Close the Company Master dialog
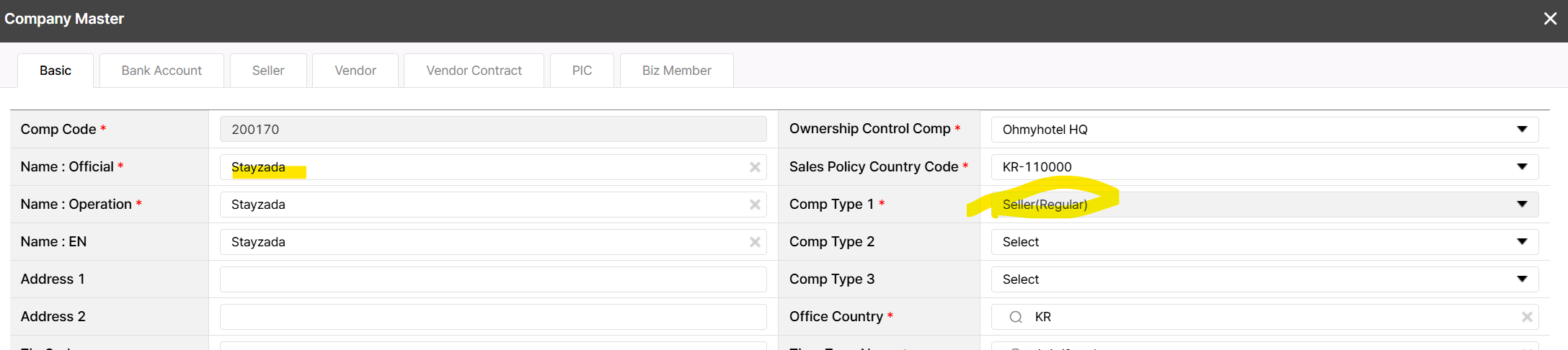Screen dimensions: 1568x350 click(x=1550, y=19)
